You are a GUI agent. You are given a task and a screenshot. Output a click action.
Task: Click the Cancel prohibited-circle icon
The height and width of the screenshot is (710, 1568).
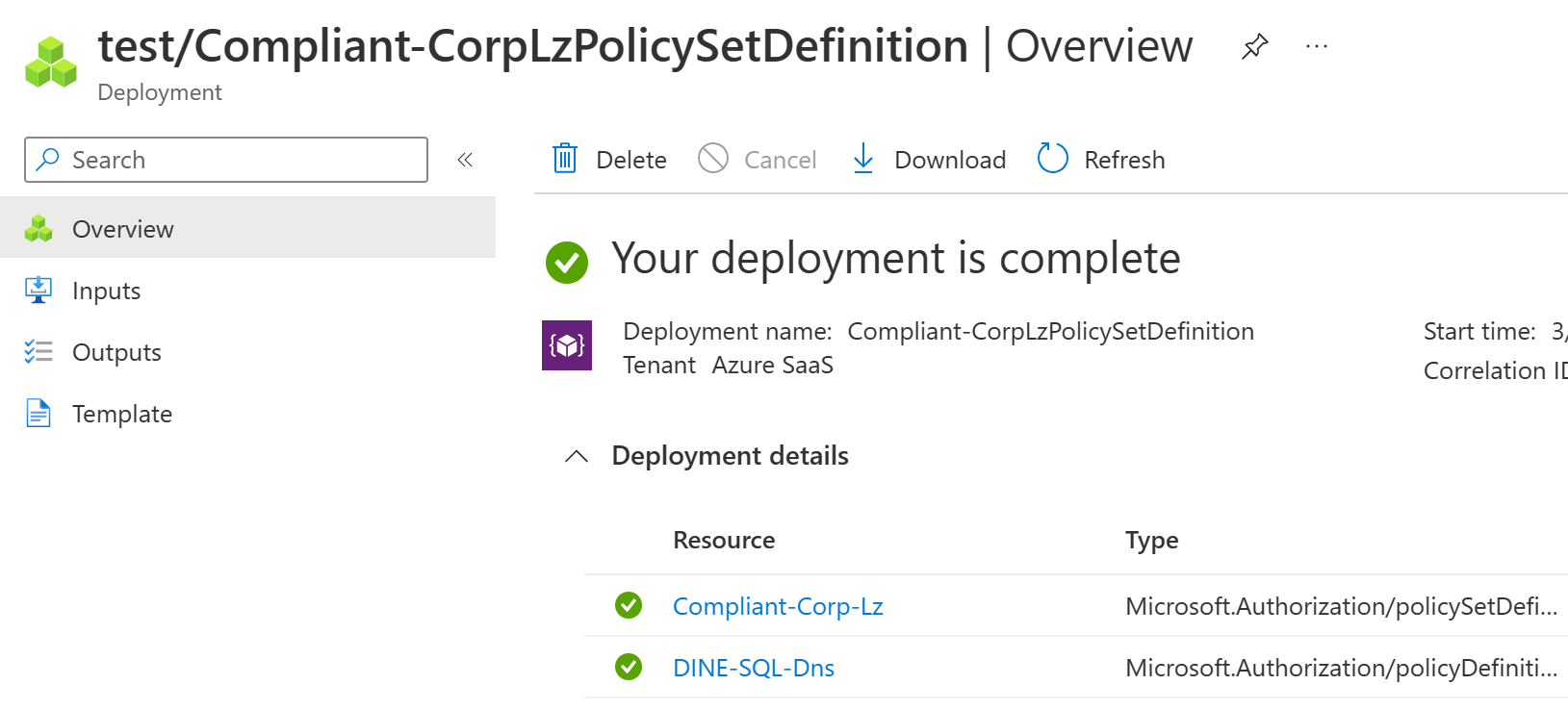click(x=713, y=158)
